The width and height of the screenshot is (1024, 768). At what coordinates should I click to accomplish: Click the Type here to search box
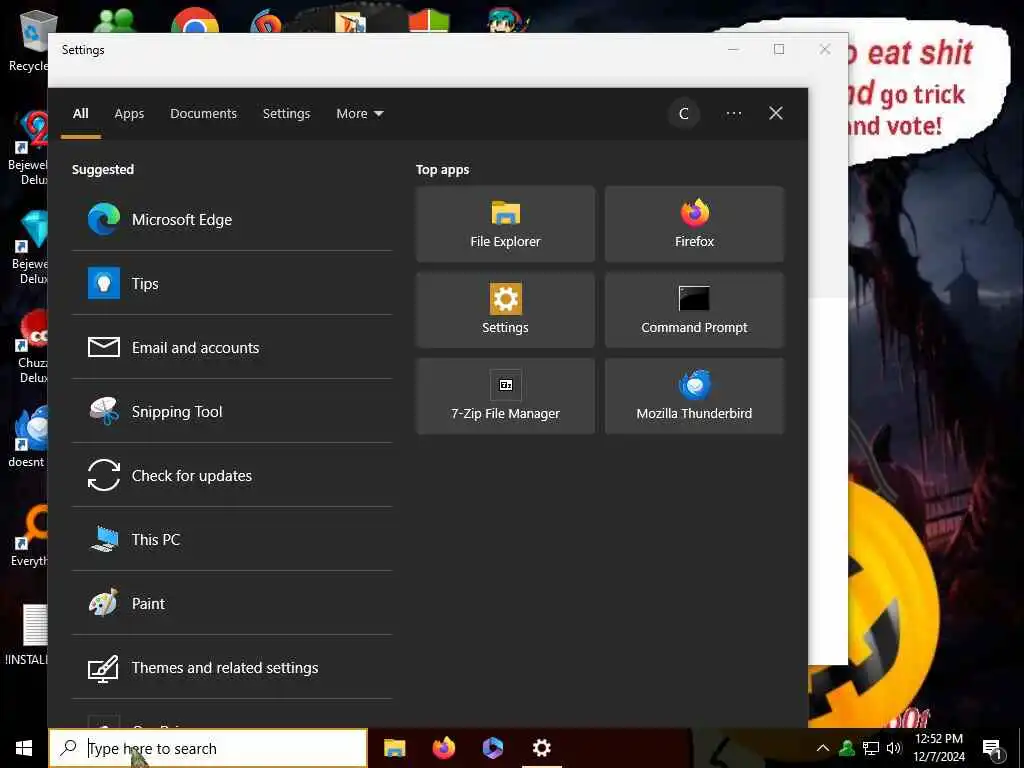coord(208,748)
